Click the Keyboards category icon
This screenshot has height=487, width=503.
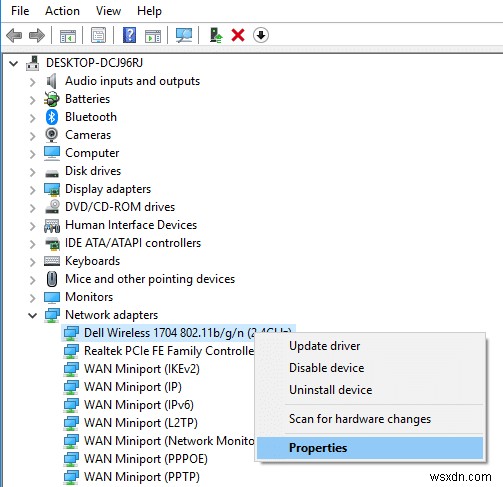click(52, 261)
